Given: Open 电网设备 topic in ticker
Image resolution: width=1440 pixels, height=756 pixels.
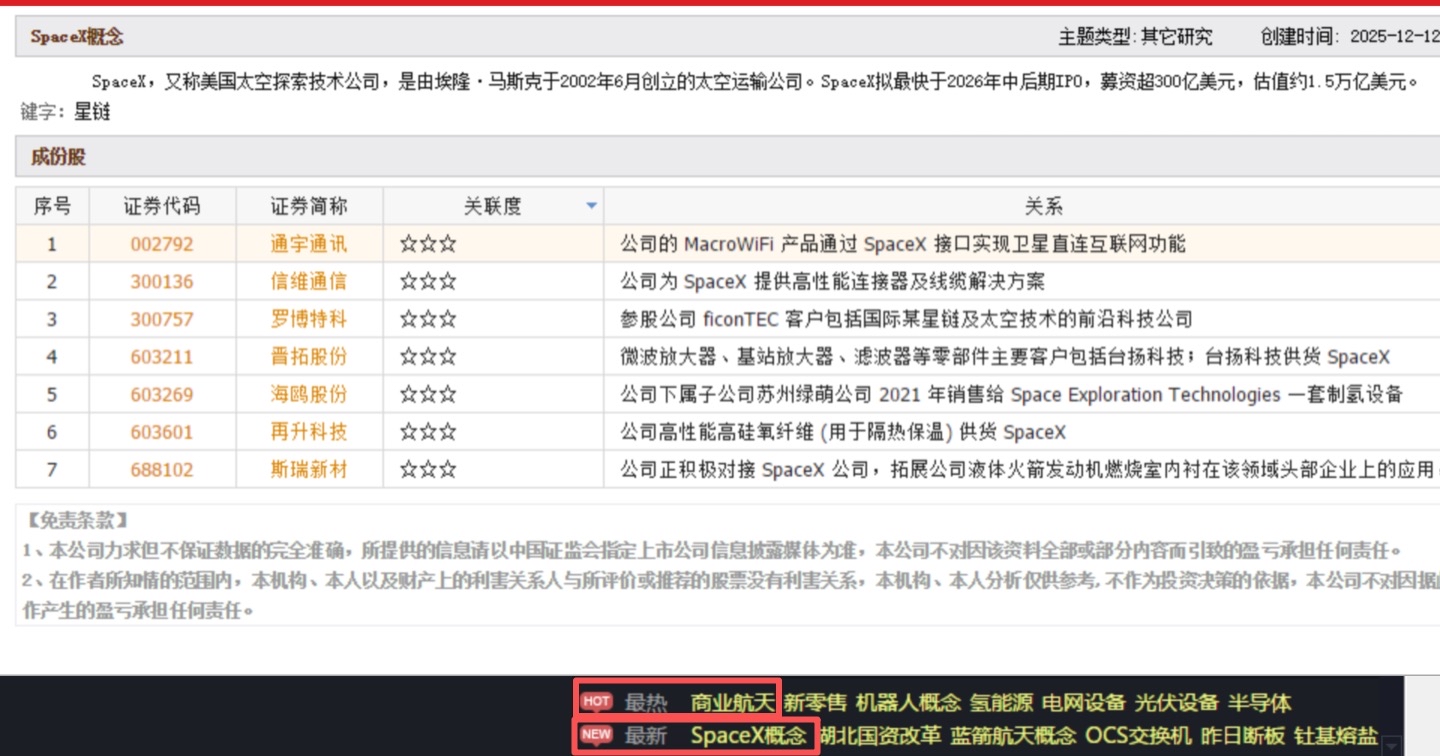Looking at the screenshot, I should [x=1084, y=703].
